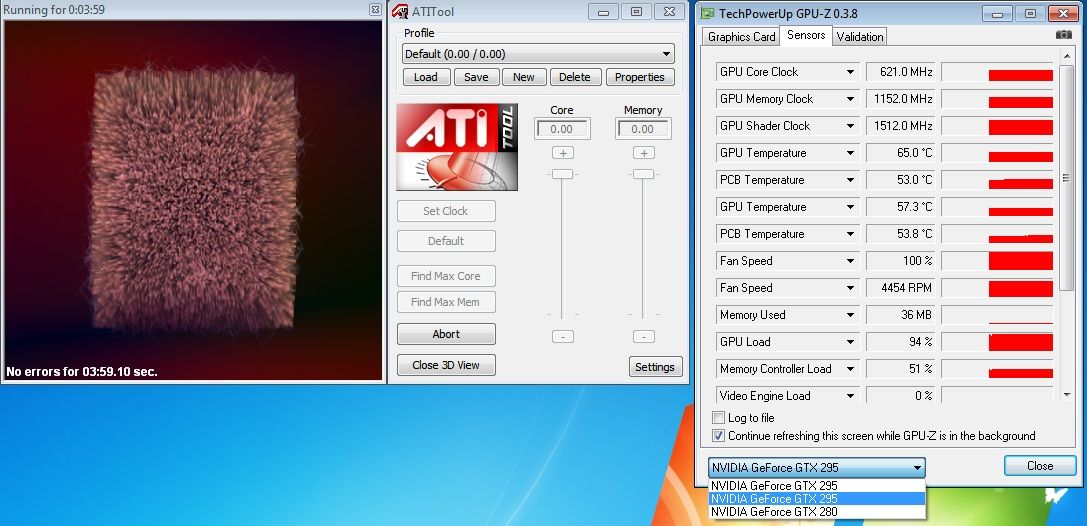Click the GPU Core Clock graph
The height and width of the screenshot is (526, 1087).
point(997,72)
